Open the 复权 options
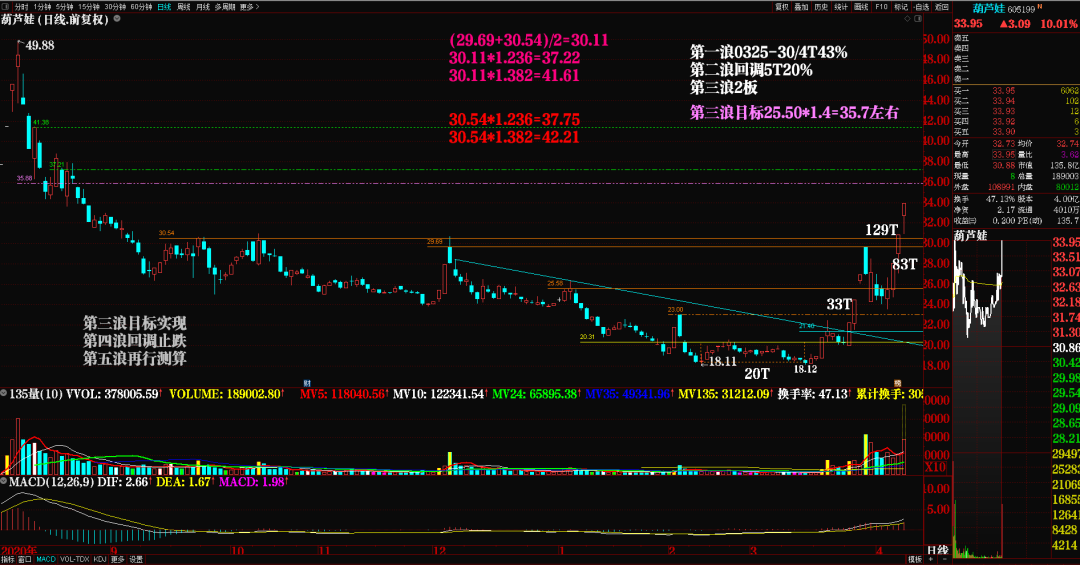 781,7
